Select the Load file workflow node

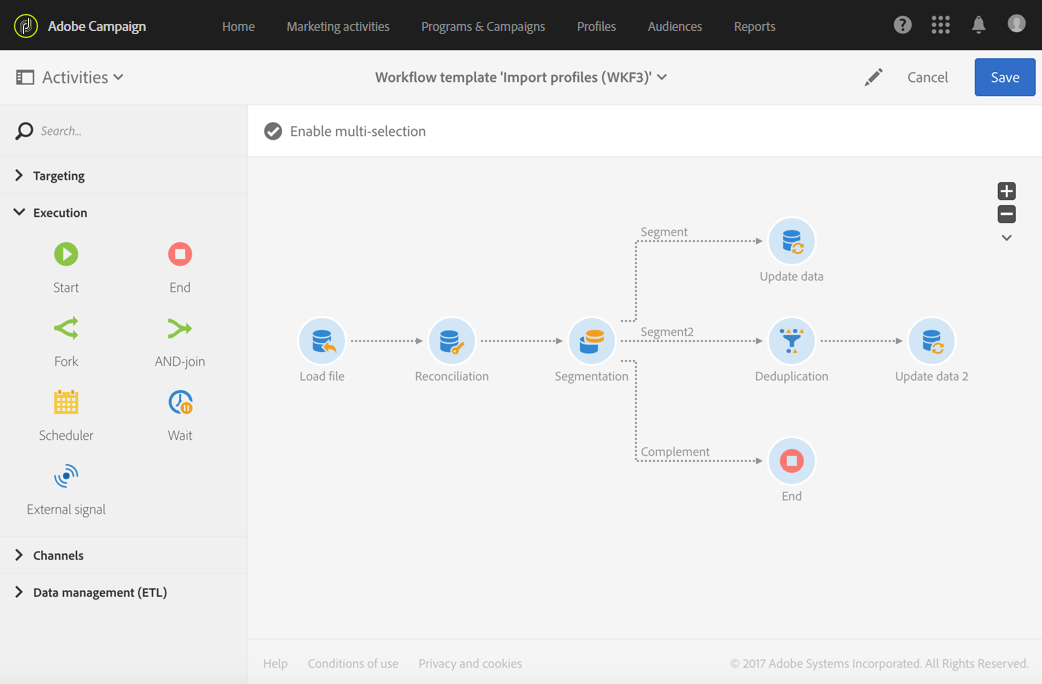321,341
